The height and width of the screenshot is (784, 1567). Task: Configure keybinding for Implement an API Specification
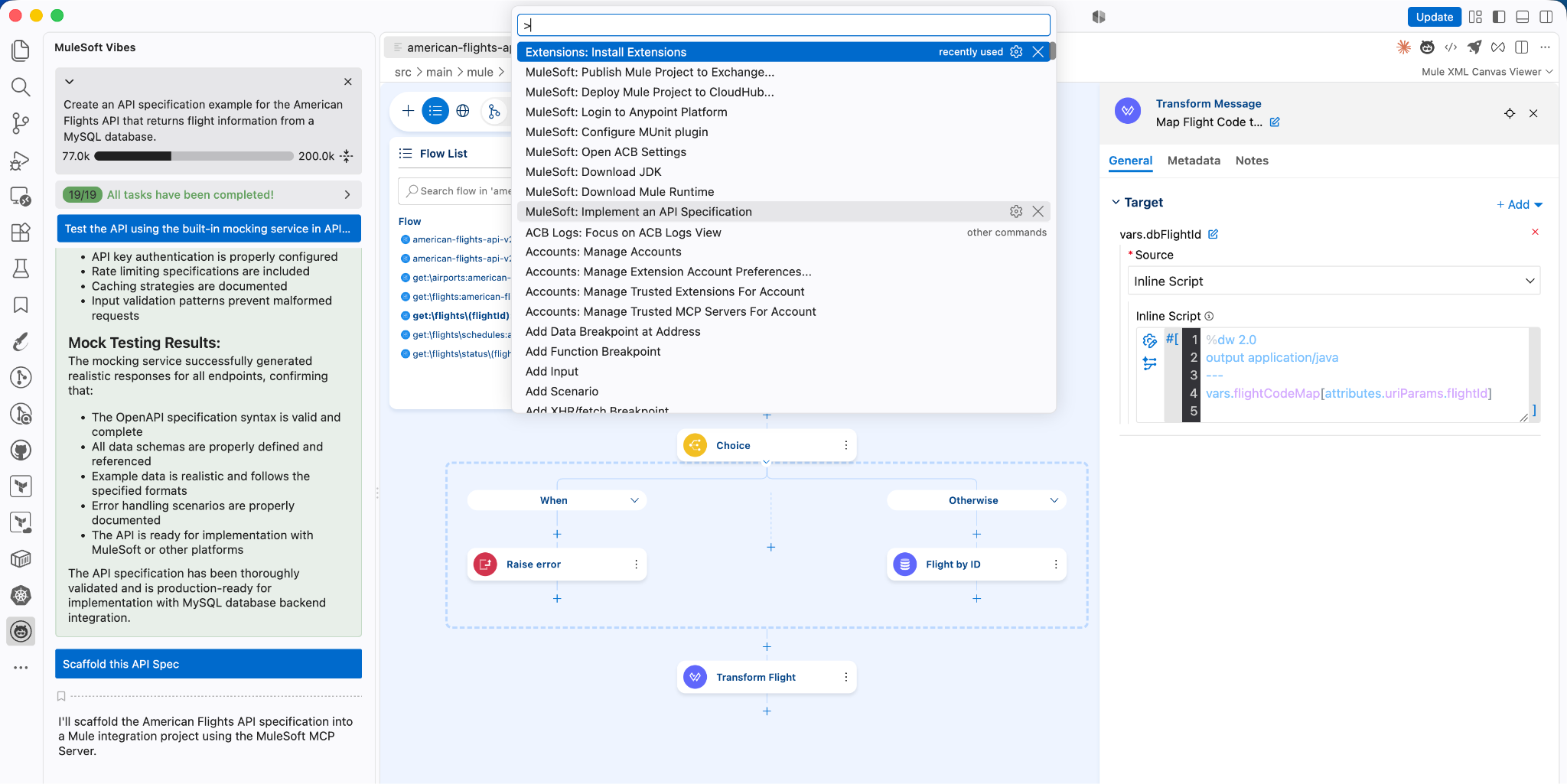[1016, 212]
